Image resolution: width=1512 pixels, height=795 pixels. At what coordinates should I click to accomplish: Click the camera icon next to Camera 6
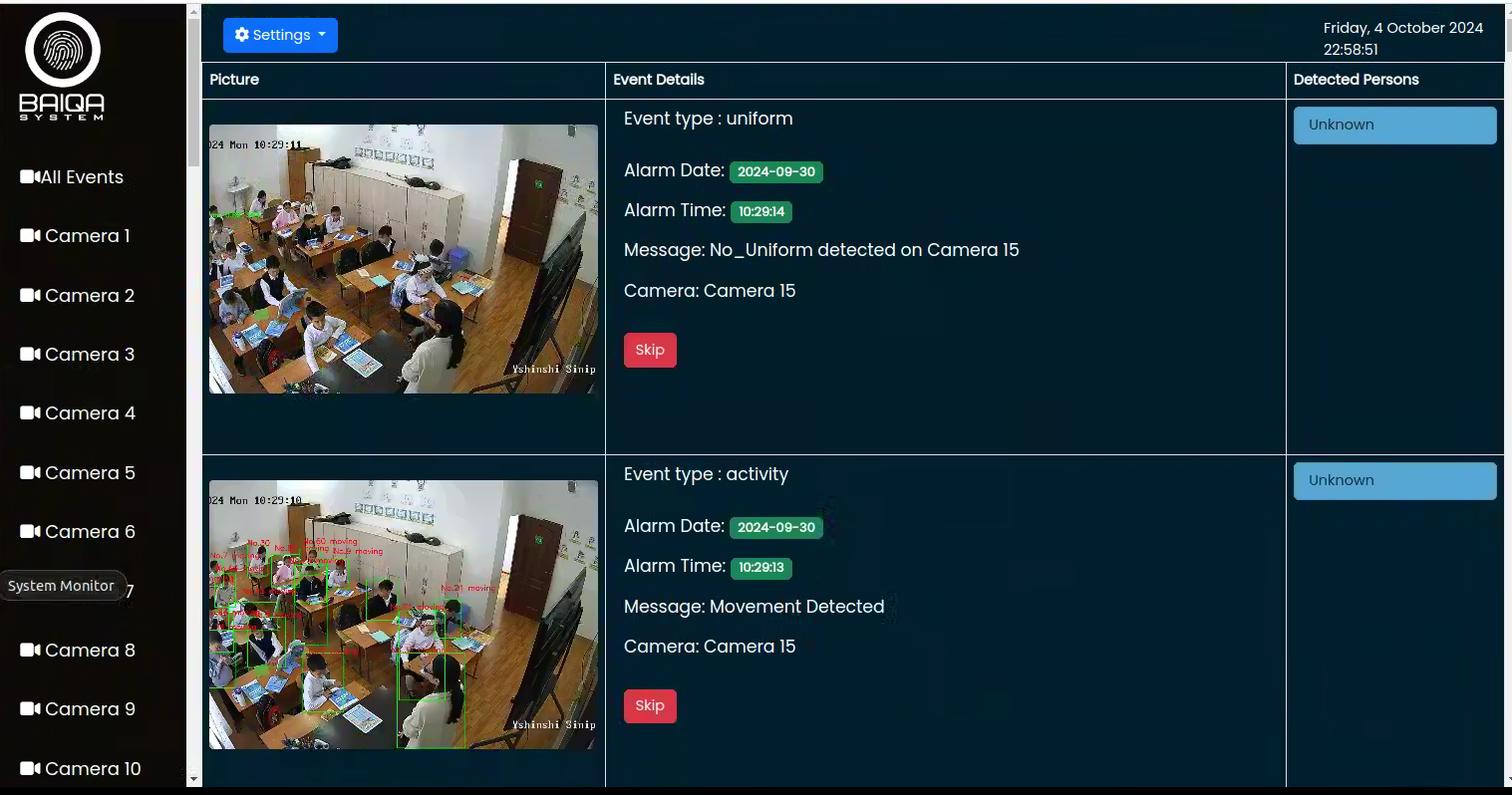coord(28,531)
